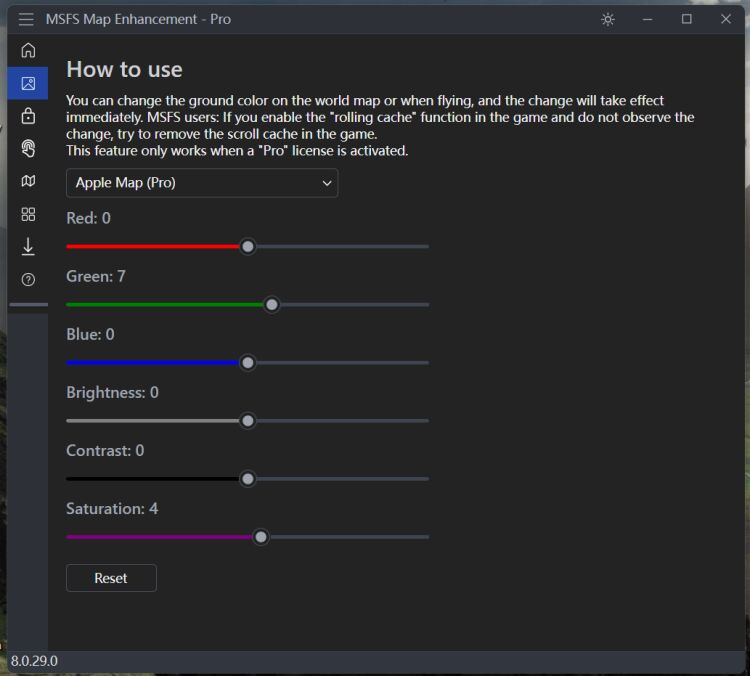Click the dropdown chevron arrow on map selector

[327, 183]
